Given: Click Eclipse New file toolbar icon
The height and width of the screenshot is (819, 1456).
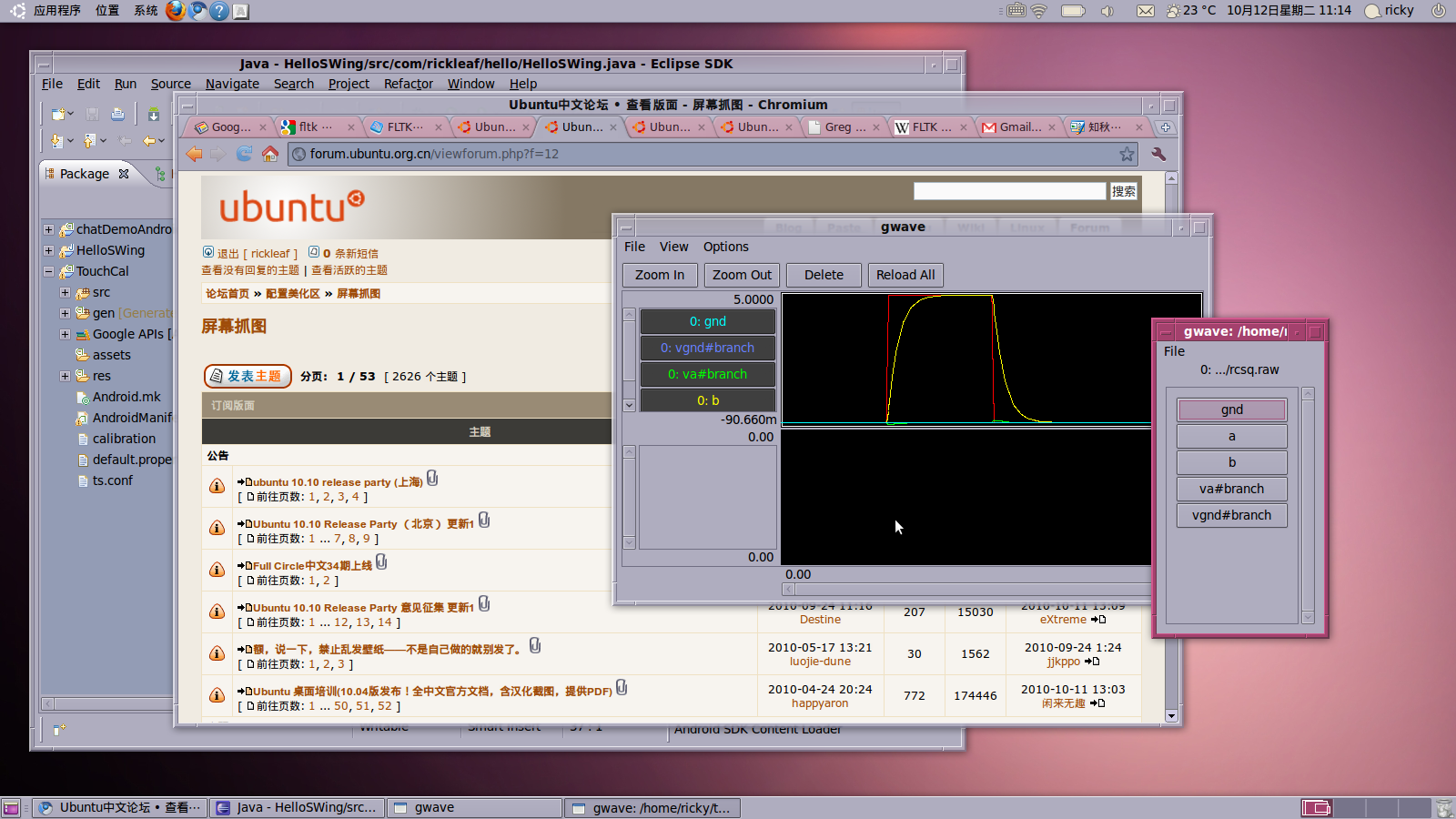Looking at the screenshot, I should coord(58,115).
